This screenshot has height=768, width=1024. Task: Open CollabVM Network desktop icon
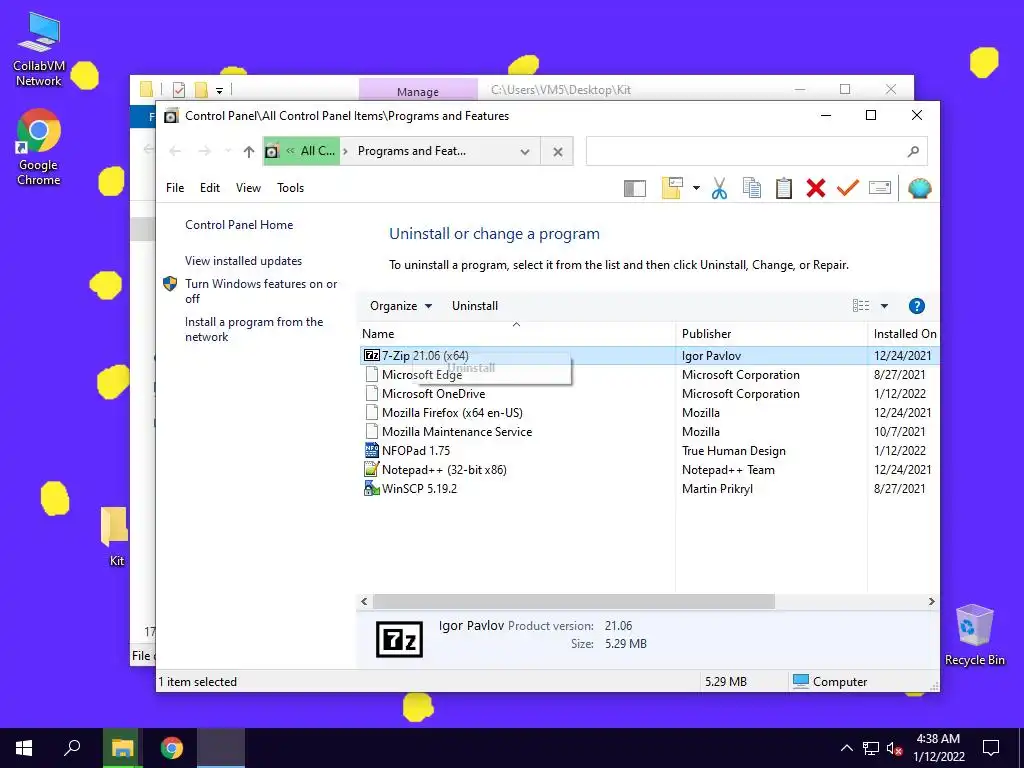point(39,50)
